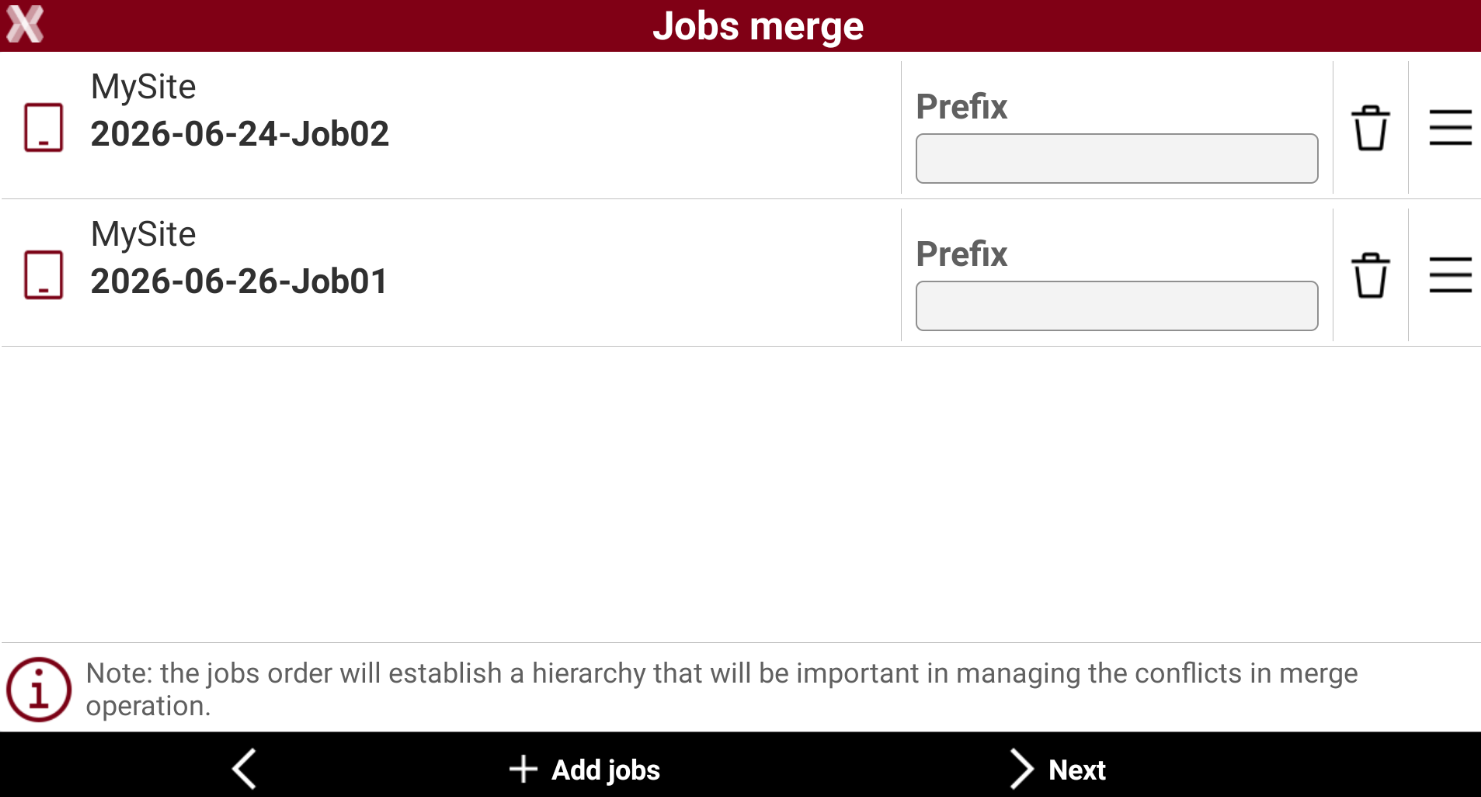Screen dimensions: 1481x797
Task: Click the Add jobs button
Action: (x=584, y=770)
